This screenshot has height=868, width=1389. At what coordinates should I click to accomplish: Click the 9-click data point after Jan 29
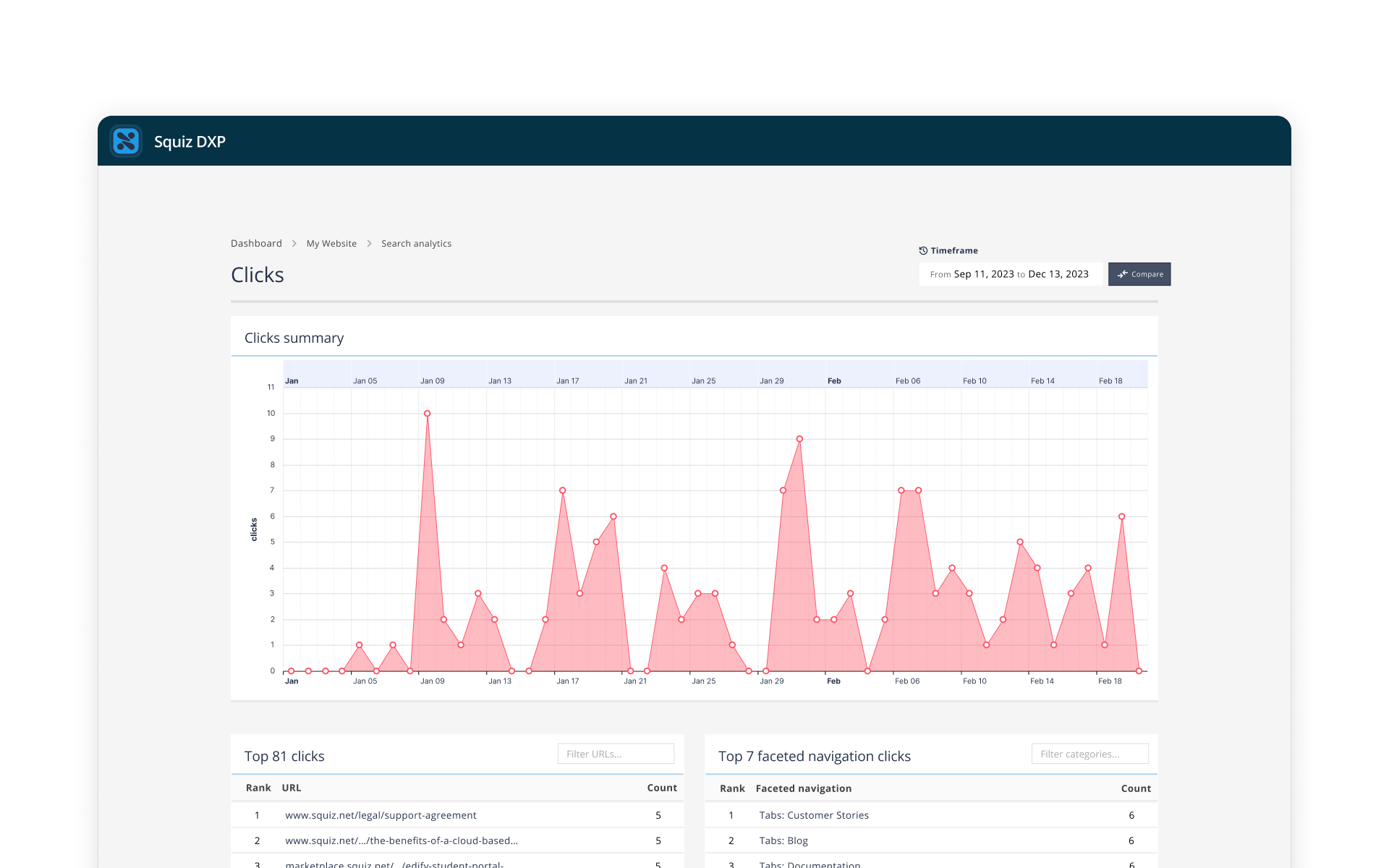point(799,439)
